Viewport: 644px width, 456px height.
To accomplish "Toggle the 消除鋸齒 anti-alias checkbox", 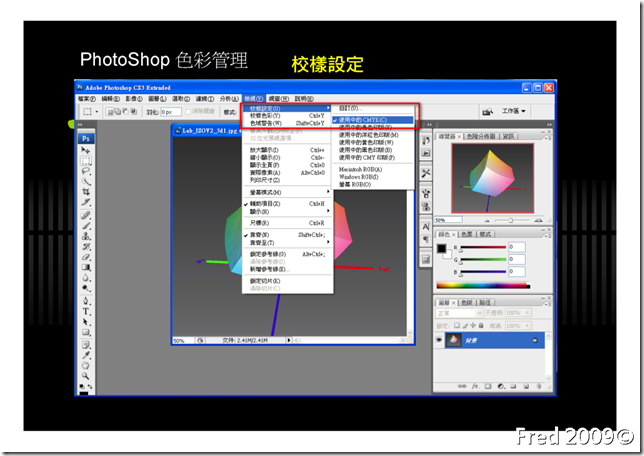I will [x=188, y=111].
